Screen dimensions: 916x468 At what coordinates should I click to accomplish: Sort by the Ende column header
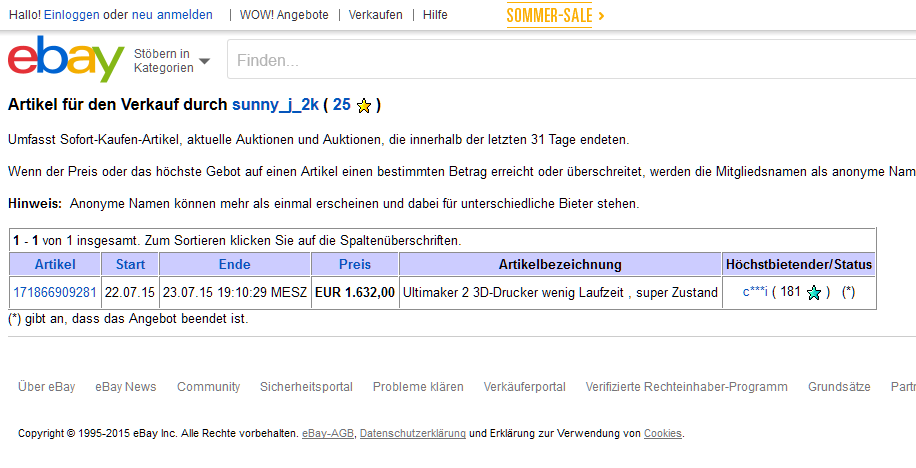tap(234, 265)
